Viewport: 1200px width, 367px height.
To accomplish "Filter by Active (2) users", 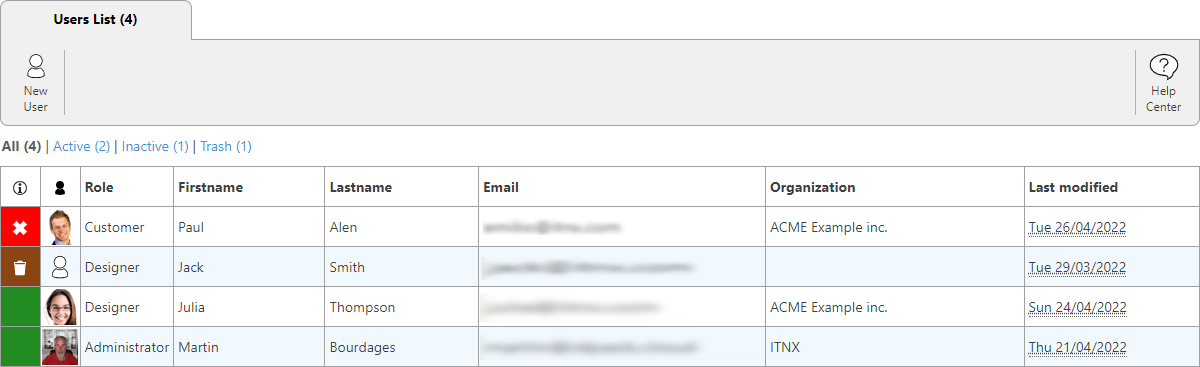I will click(x=82, y=146).
